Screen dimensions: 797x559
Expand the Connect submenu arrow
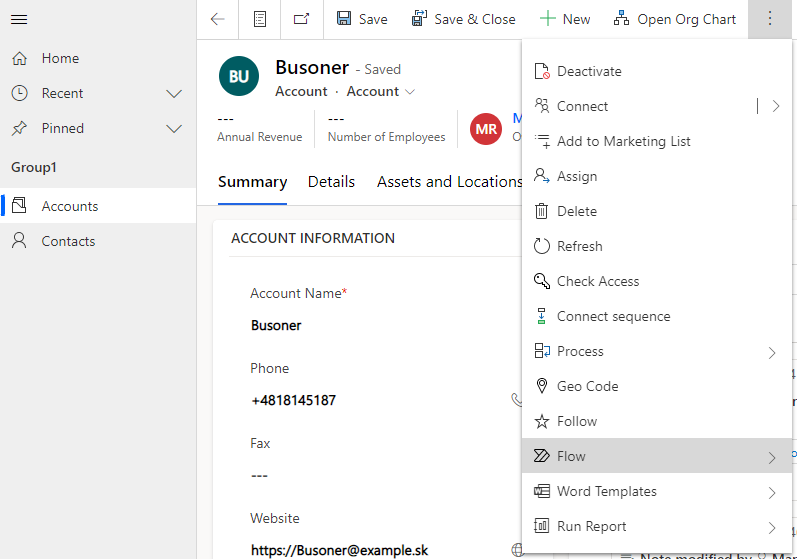tap(776, 106)
